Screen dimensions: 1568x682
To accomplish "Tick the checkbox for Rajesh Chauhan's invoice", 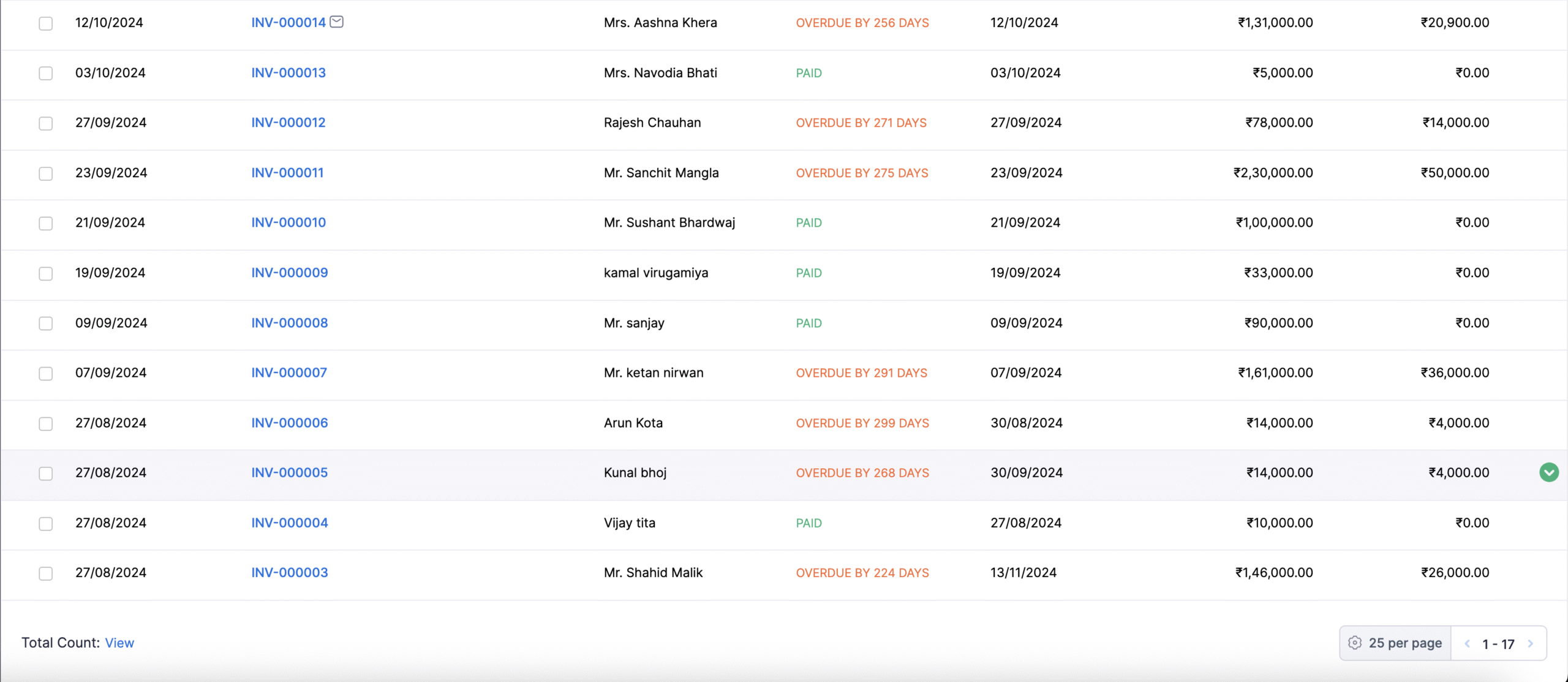I will (x=46, y=123).
